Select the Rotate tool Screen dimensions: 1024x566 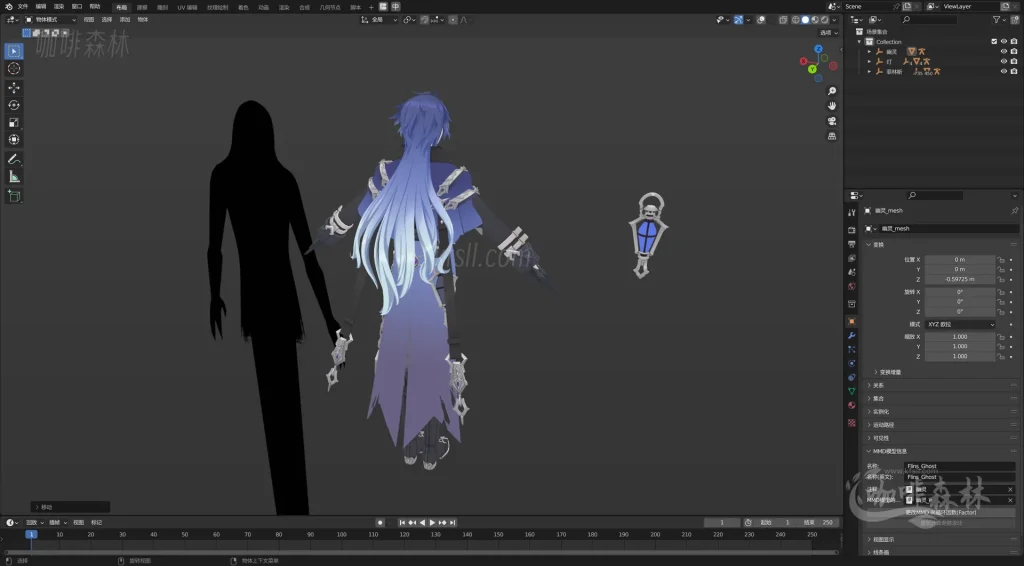(x=14, y=105)
